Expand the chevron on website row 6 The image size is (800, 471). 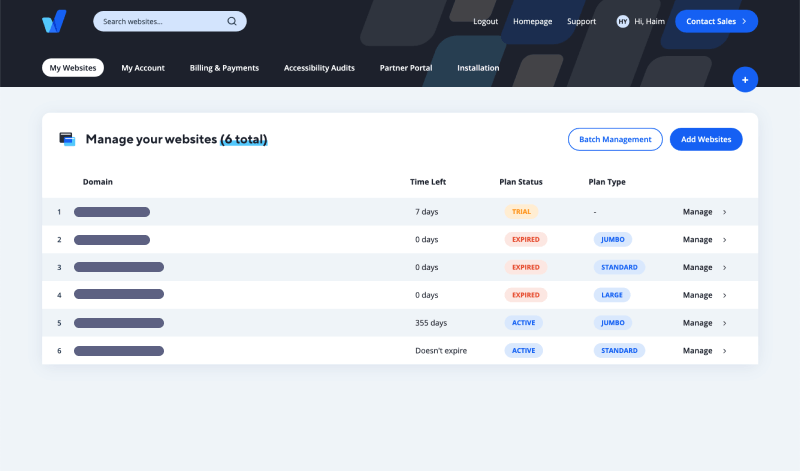[724, 351]
